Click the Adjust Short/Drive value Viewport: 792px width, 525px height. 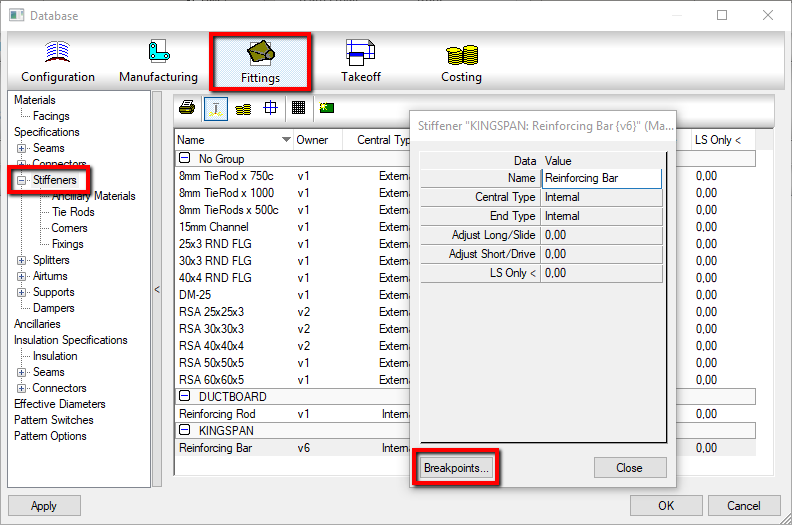(x=602, y=254)
